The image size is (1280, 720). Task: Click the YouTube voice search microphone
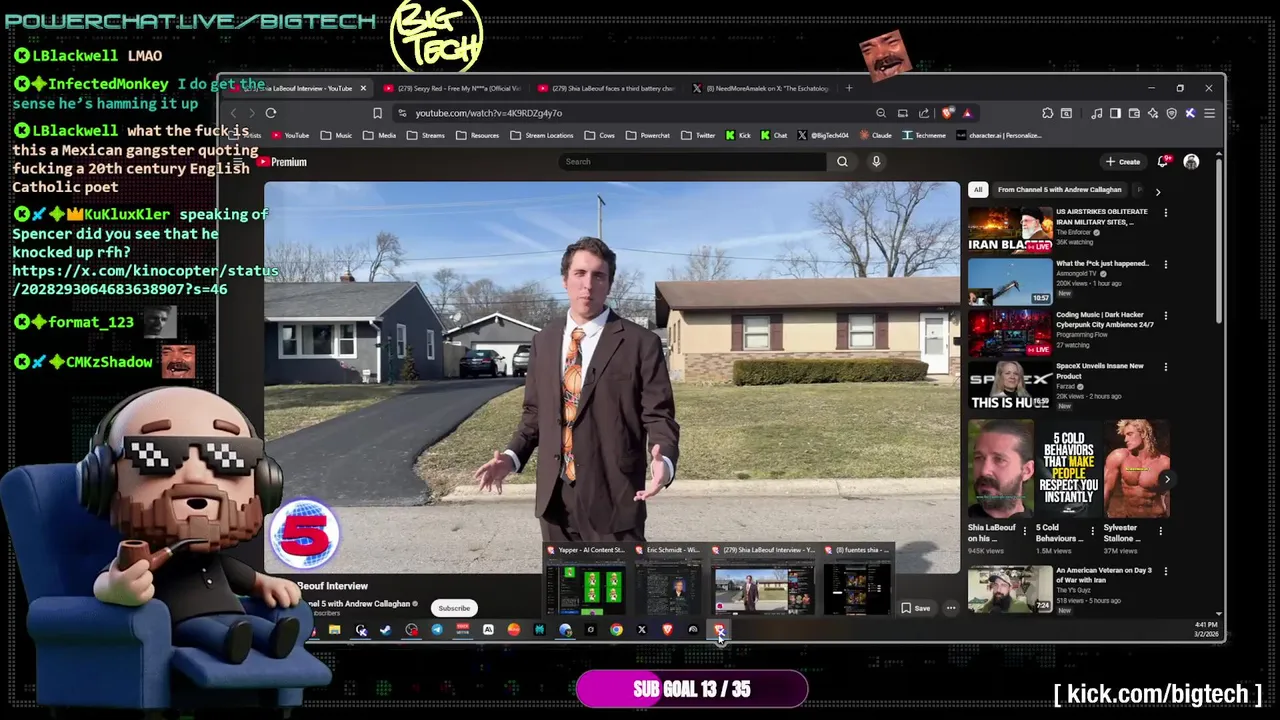click(876, 162)
